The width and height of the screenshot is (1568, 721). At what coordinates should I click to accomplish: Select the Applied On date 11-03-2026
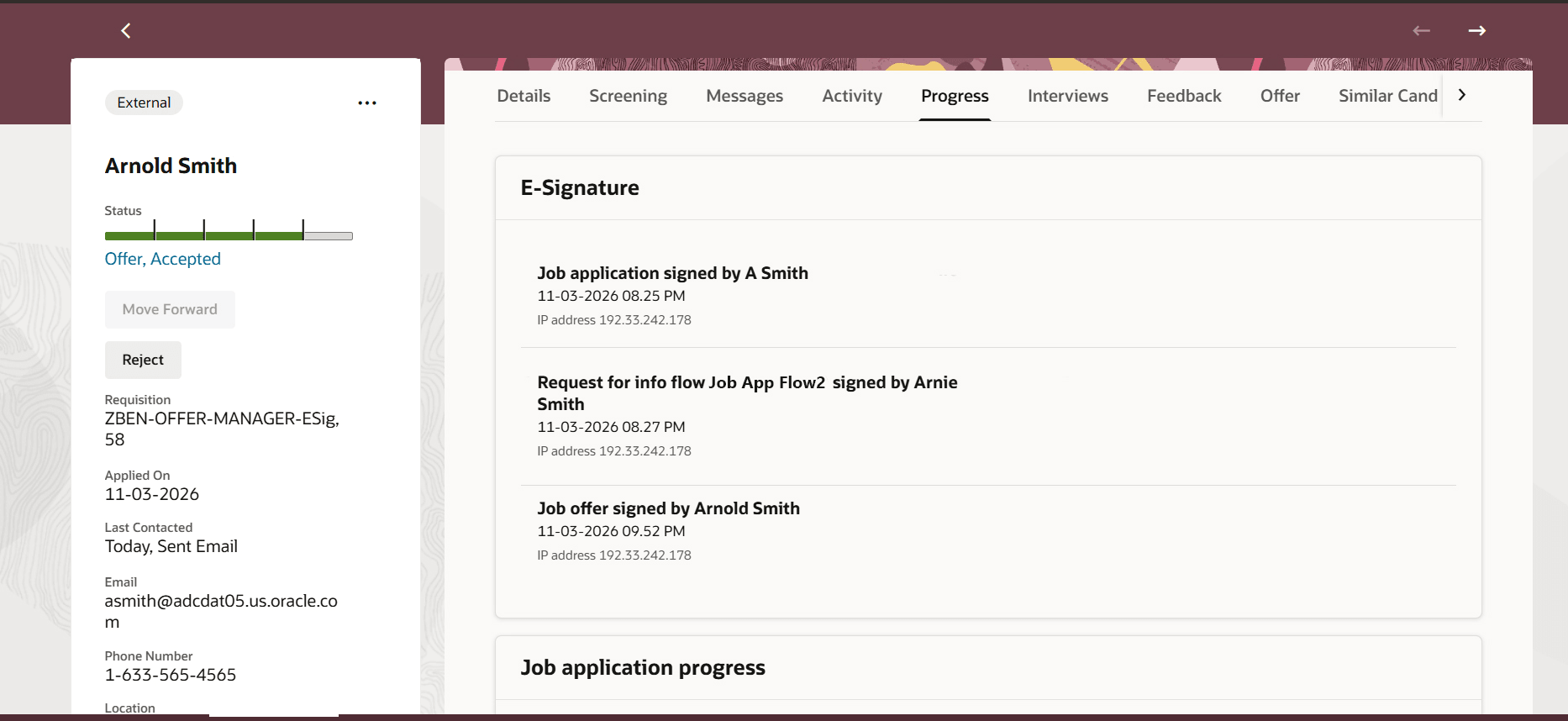pos(151,494)
